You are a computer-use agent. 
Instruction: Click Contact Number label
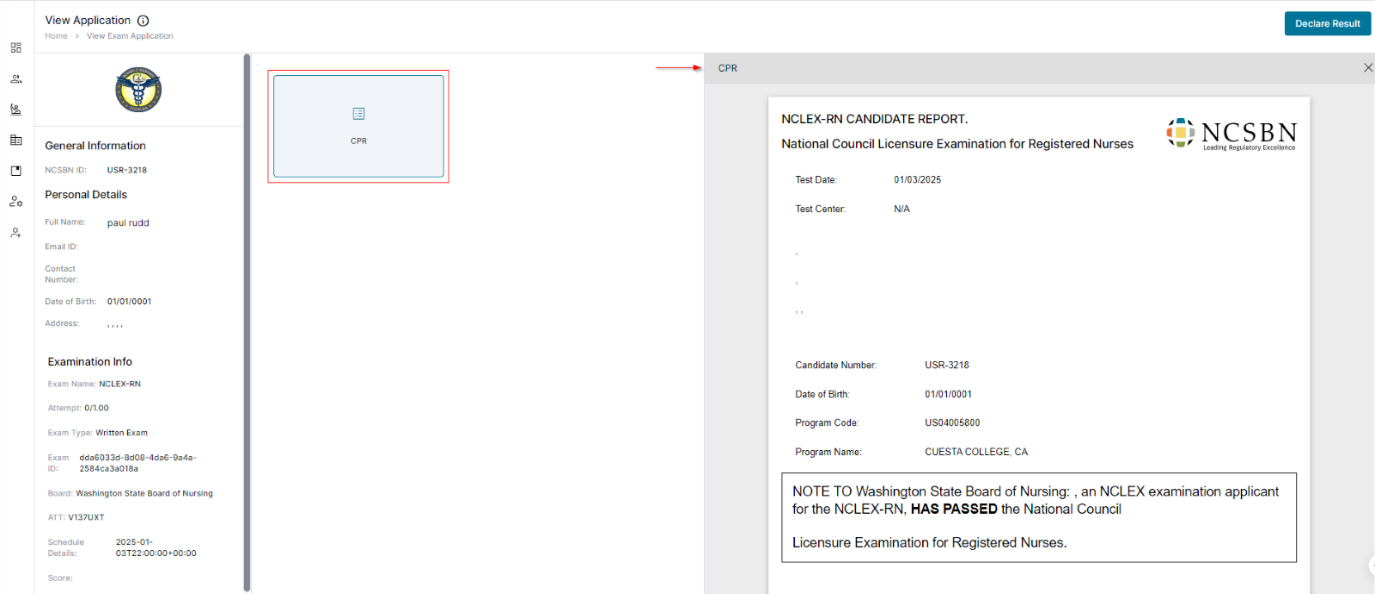pyautogui.click(x=61, y=274)
